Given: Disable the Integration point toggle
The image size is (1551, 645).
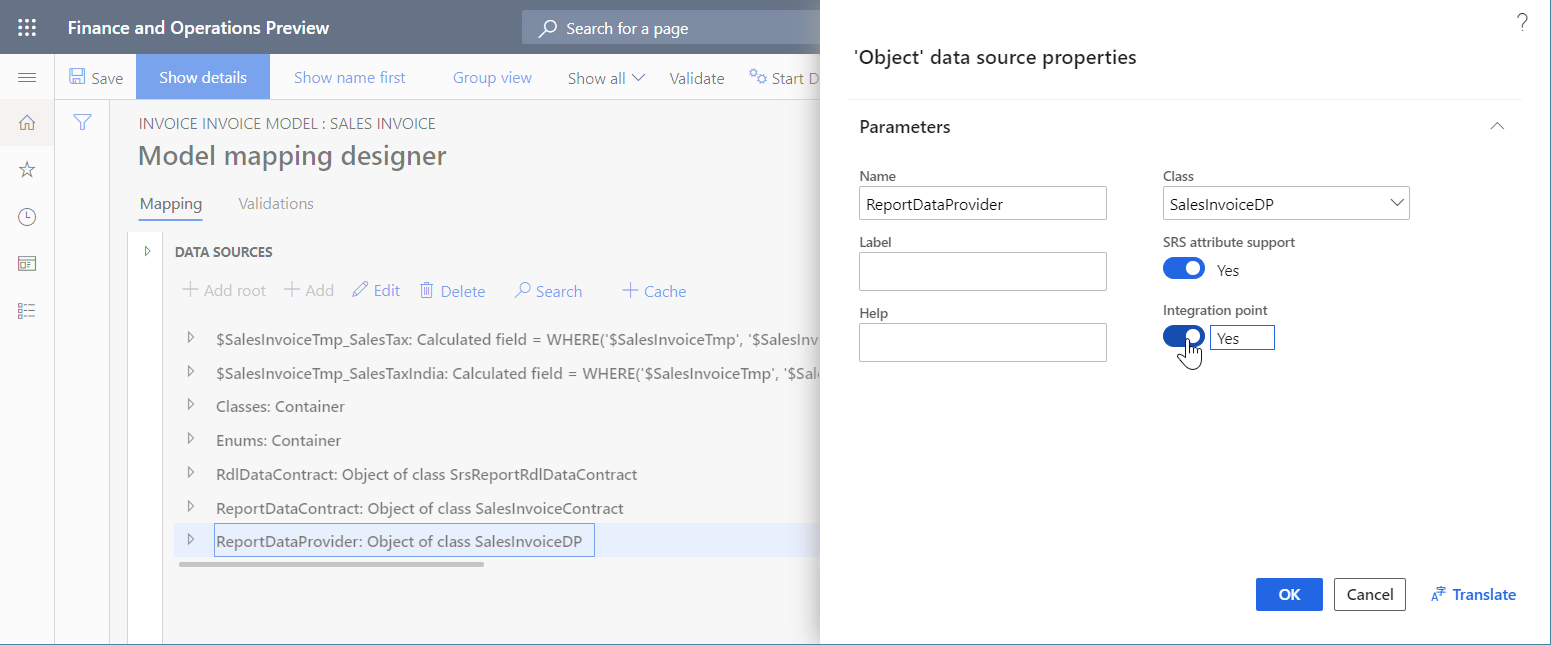Looking at the screenshot, I should [x=1184, y=337].
